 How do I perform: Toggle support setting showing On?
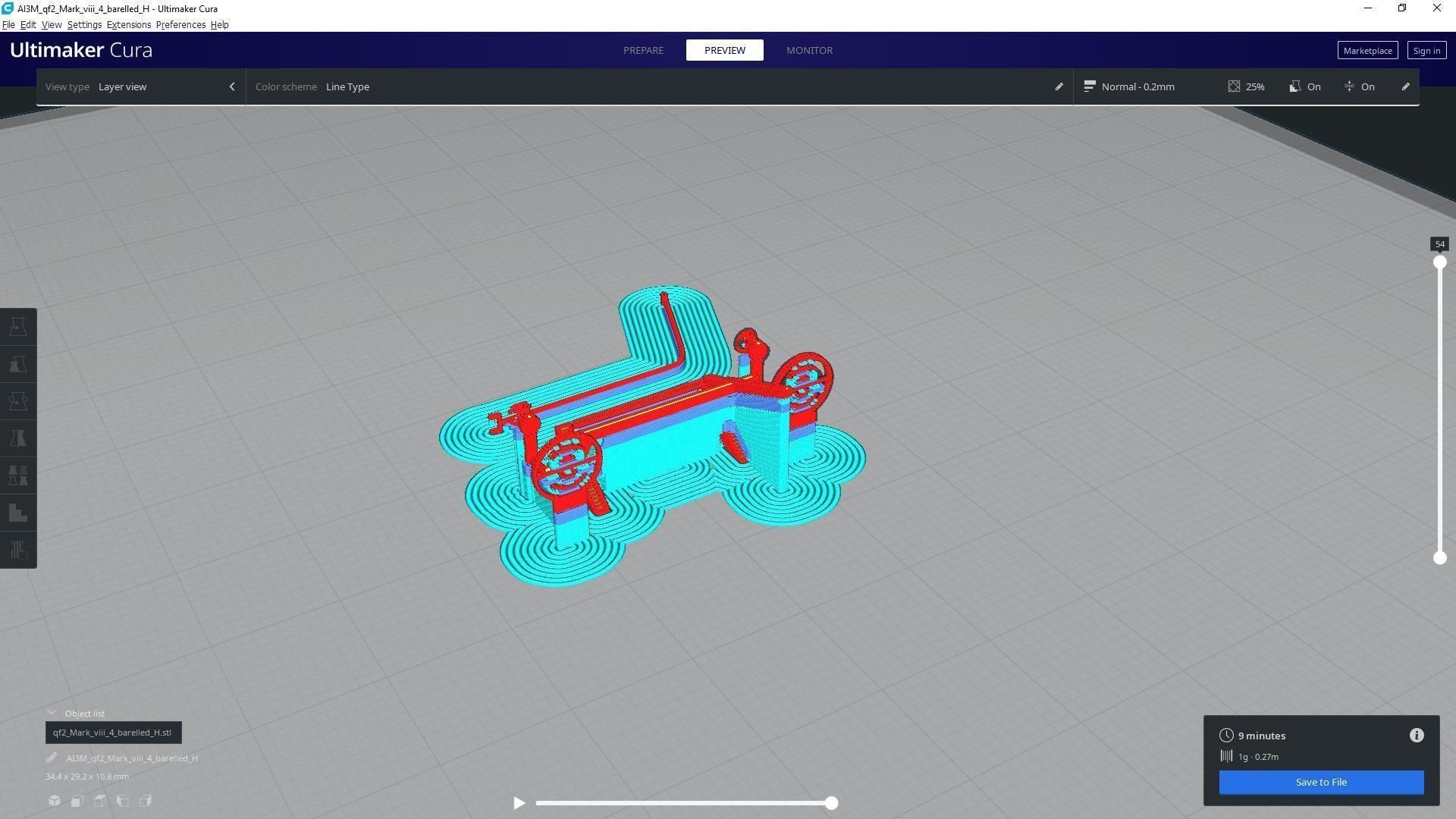[1305, 86]
